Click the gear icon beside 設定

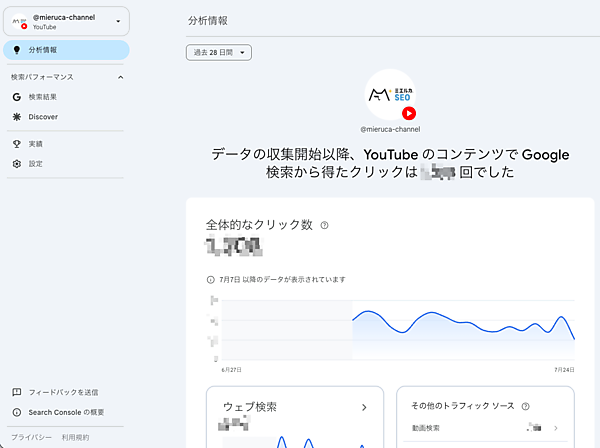coord(16,164)
